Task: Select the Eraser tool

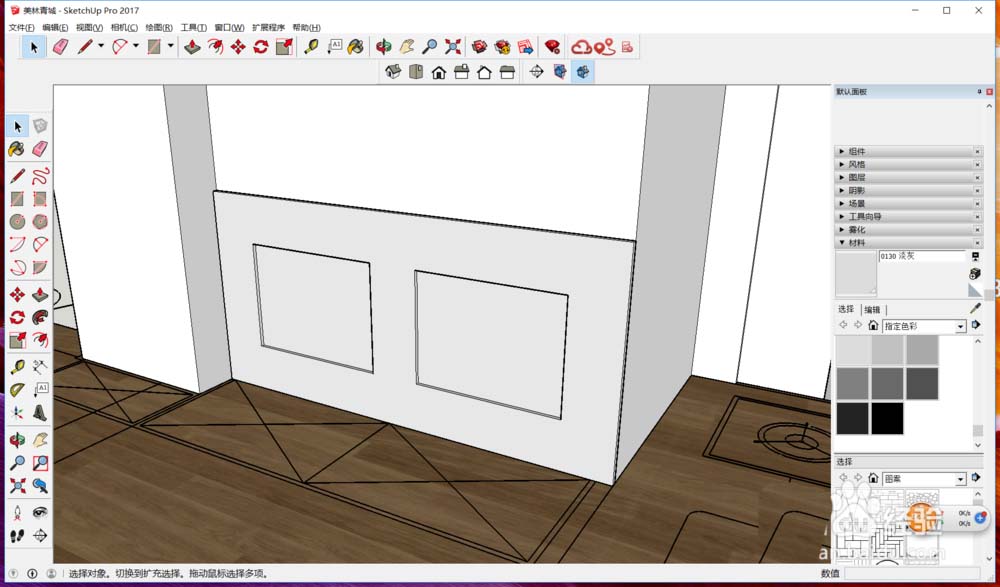Action: coord(38,148)
